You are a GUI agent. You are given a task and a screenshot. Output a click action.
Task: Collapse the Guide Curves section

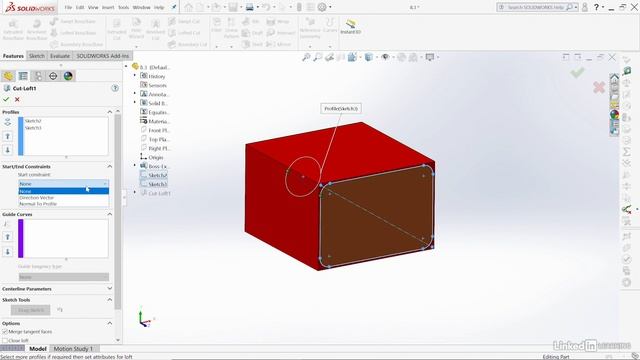pyautogui.click(x=109, y=214)
